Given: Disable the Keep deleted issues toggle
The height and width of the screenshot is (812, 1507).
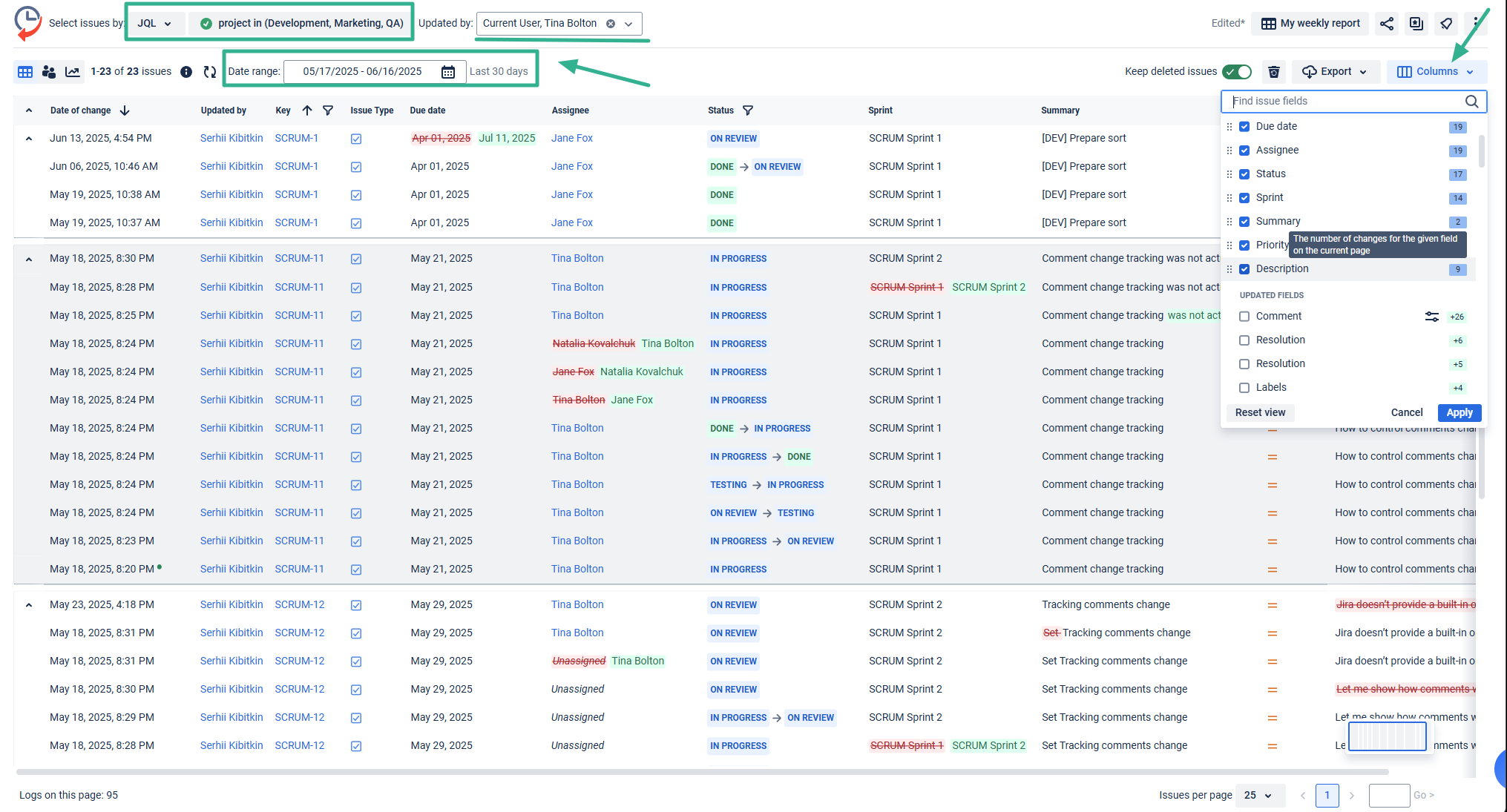Looking at the screenshot, I should (x=1236, y=71).
